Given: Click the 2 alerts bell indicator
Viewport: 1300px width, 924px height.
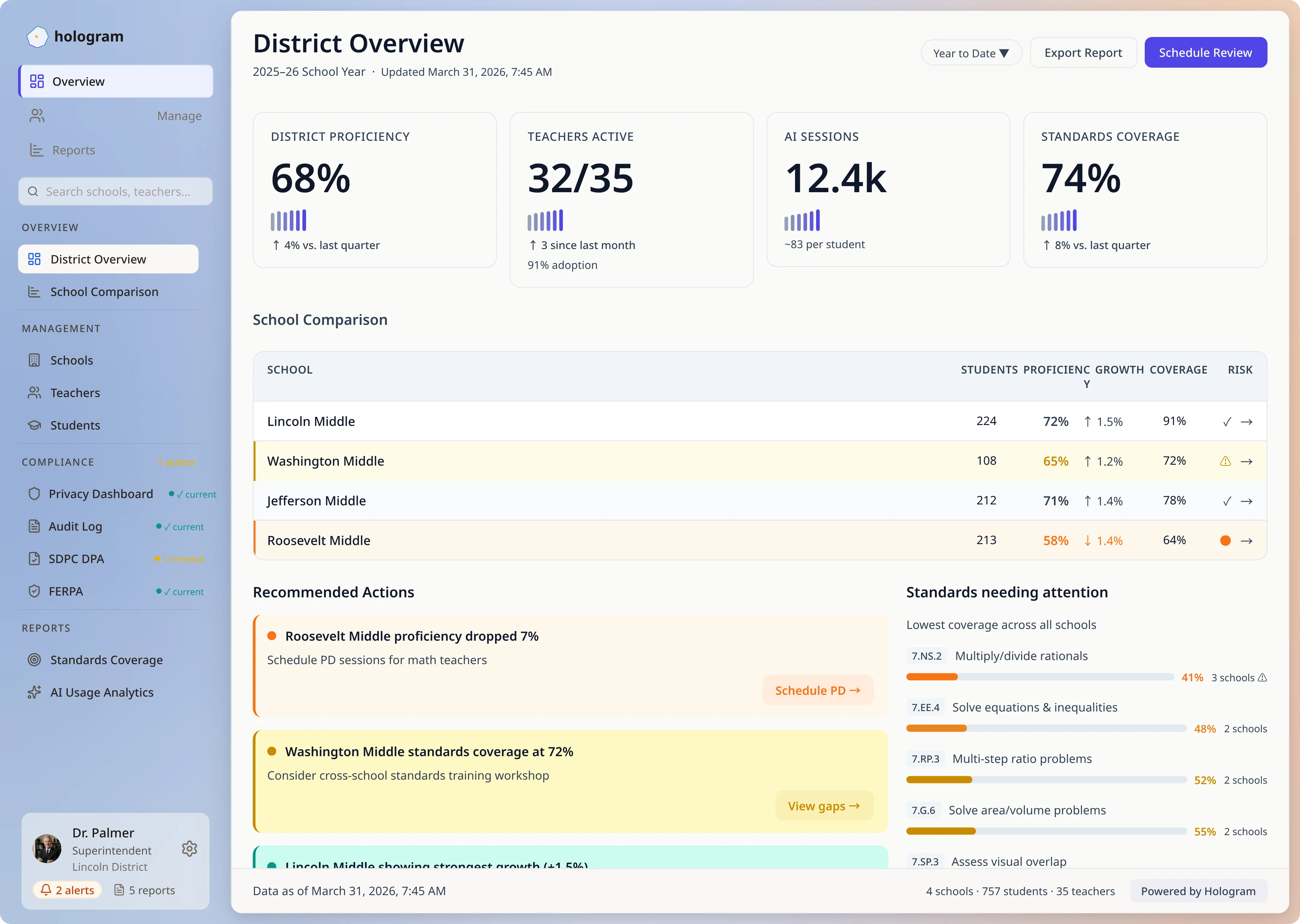Looking at the screenshot, I should 67,890.
